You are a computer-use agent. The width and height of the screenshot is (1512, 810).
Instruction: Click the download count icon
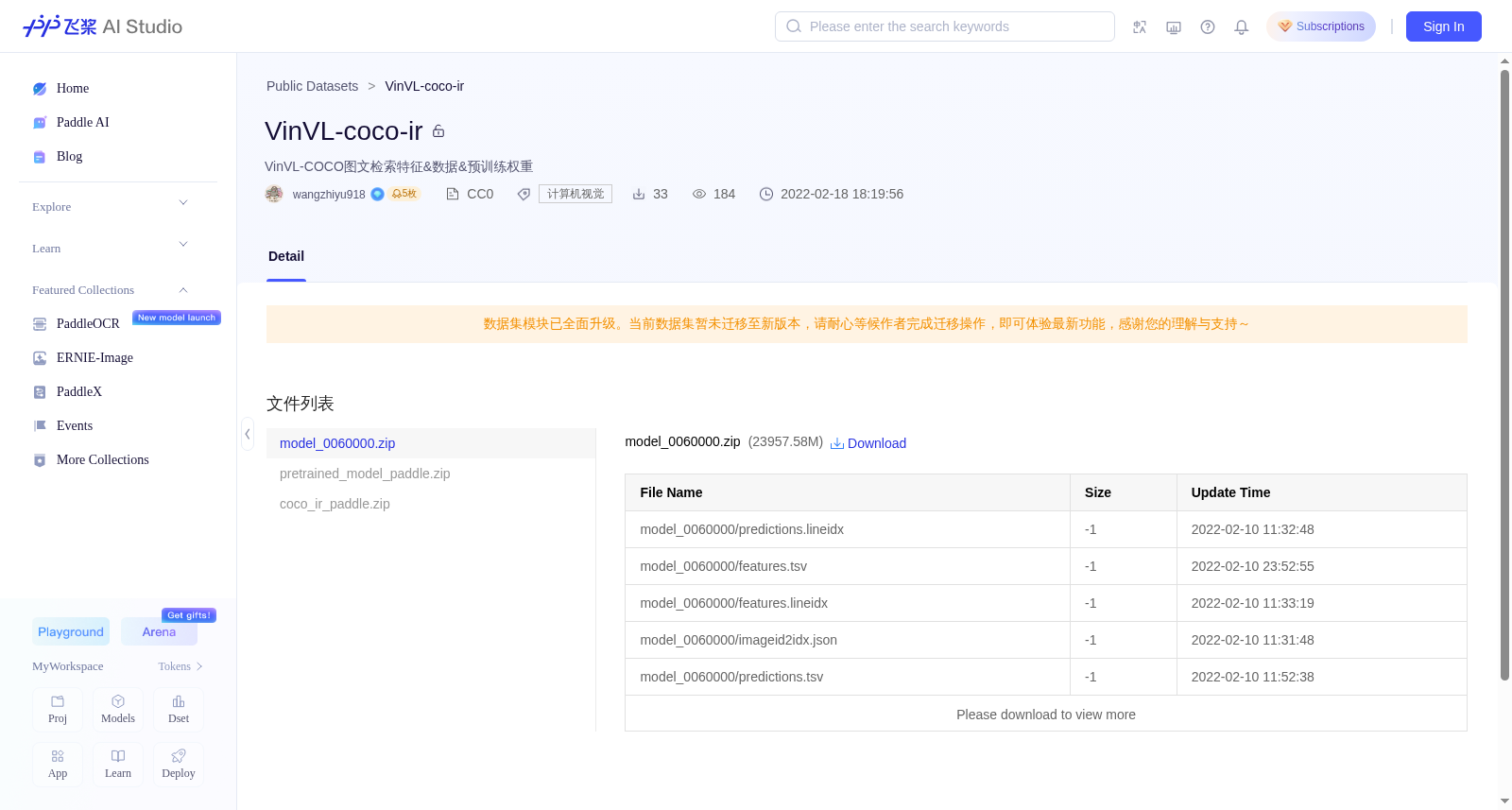click(x=639, y=194)
